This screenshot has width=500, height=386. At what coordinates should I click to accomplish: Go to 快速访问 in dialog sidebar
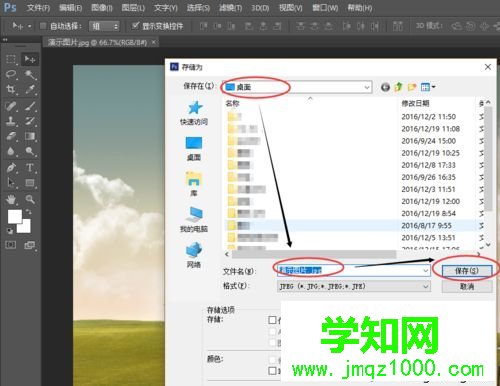pyautogui.click(x=194, y=113)
